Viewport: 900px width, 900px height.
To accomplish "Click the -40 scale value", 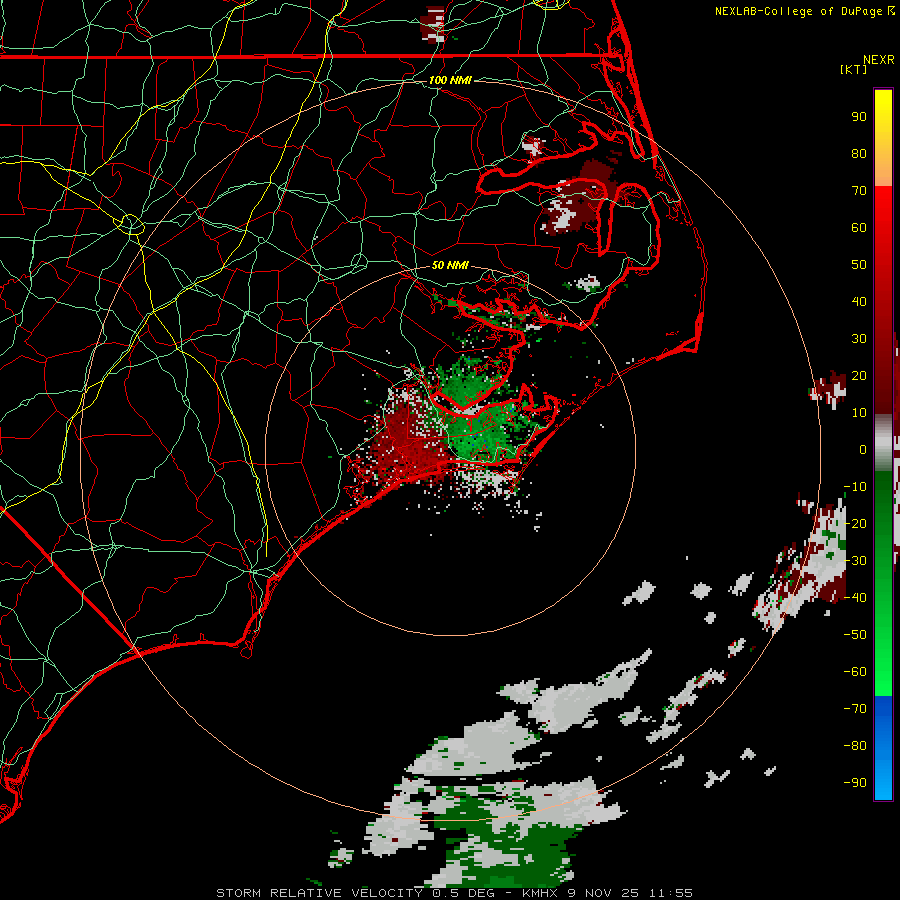I will [855, 598].
